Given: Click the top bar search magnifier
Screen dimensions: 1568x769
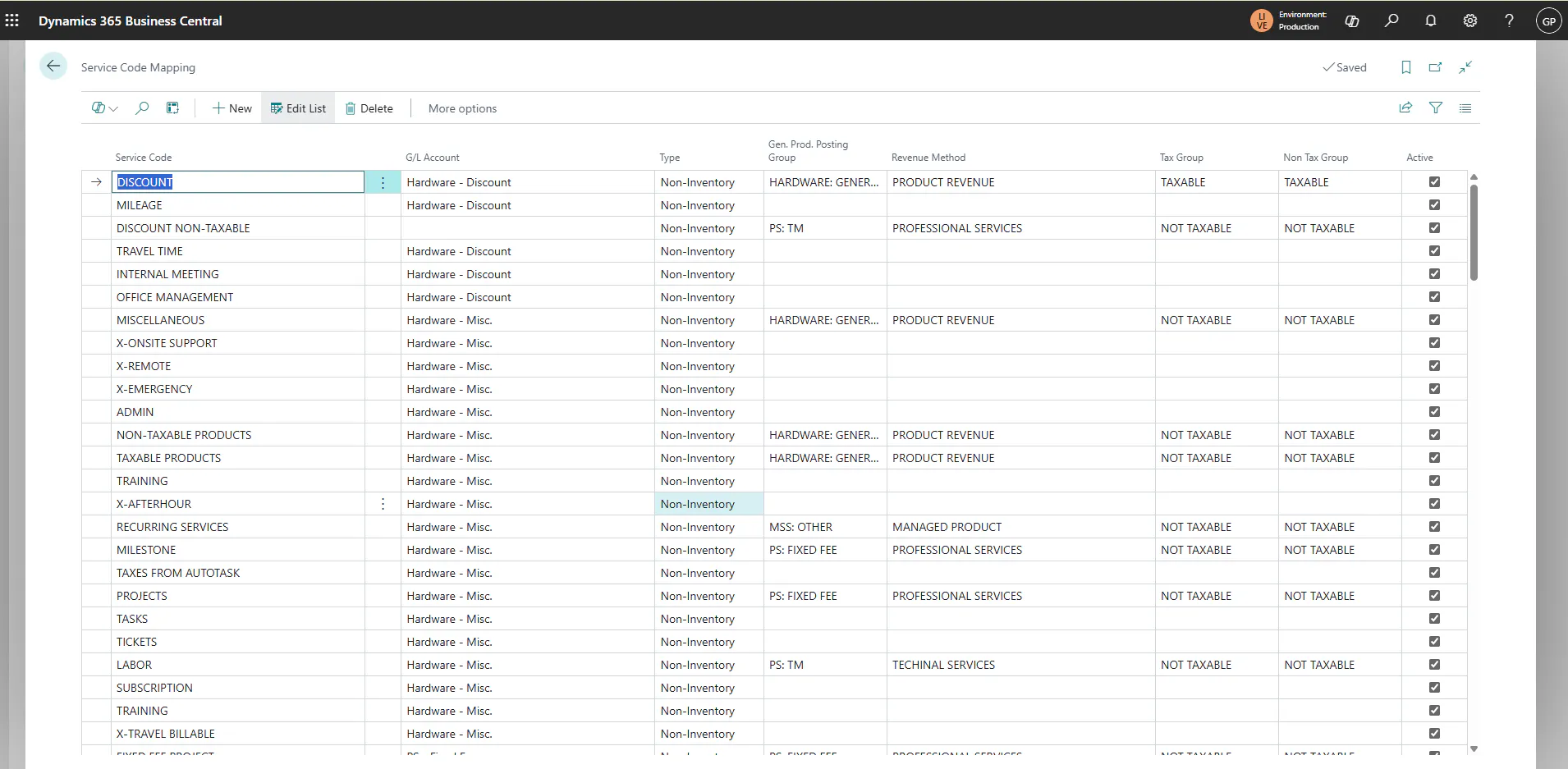Looking at the screenshot, I should 1391,21.
